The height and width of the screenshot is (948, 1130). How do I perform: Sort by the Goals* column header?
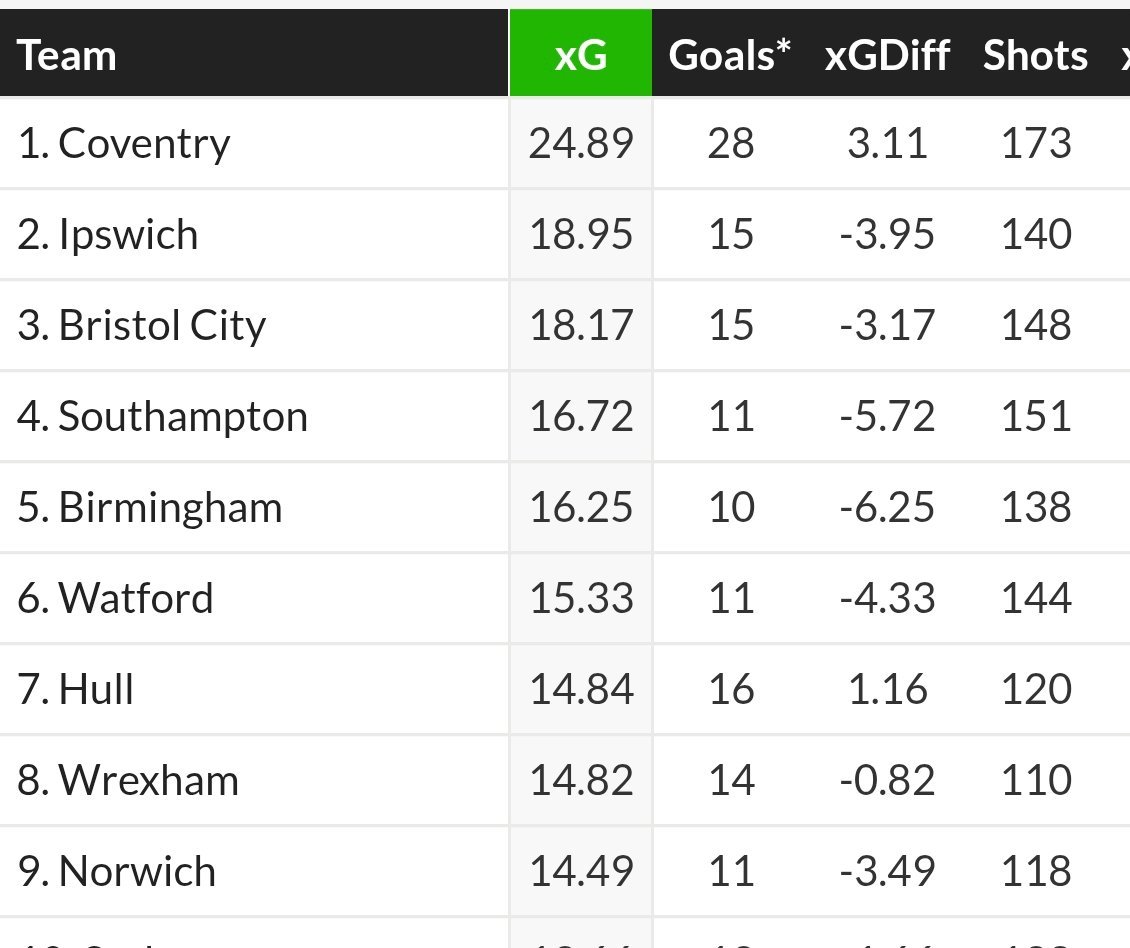730,55
